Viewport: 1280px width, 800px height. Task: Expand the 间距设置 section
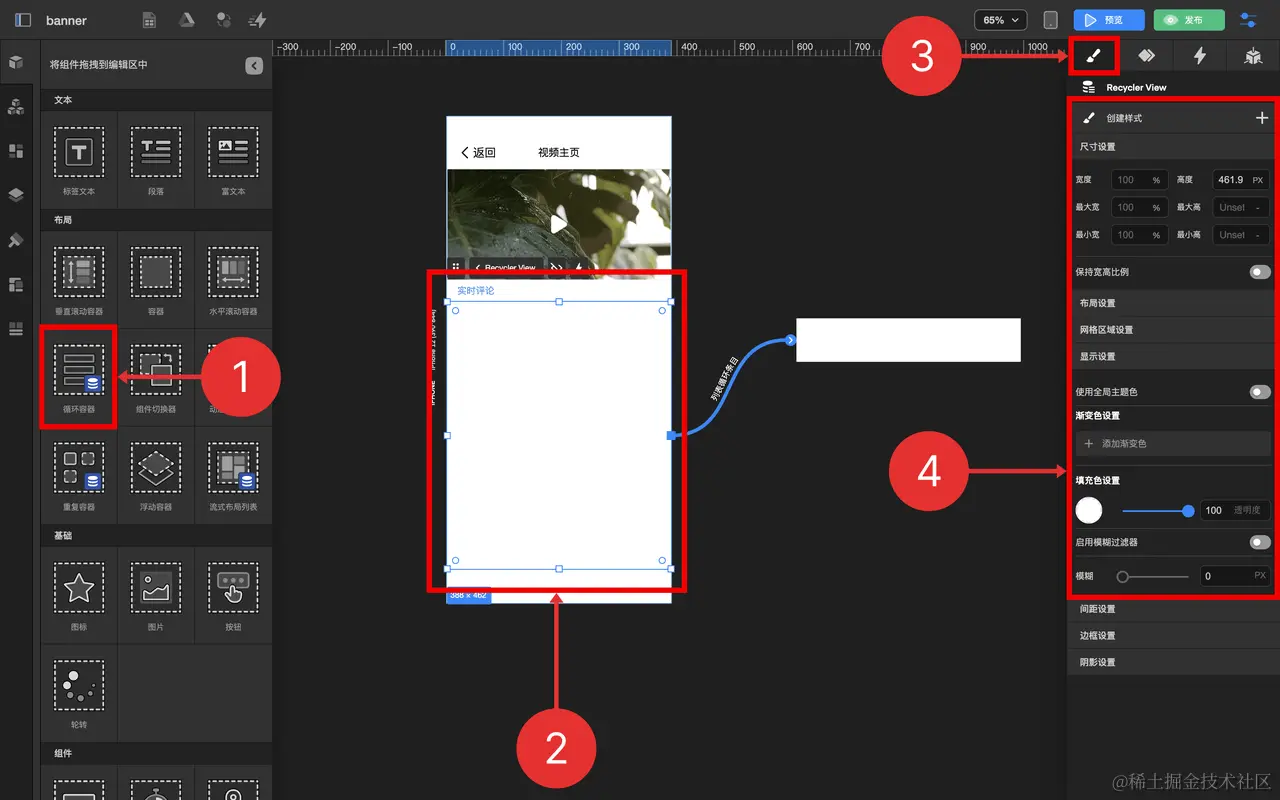1171,609
